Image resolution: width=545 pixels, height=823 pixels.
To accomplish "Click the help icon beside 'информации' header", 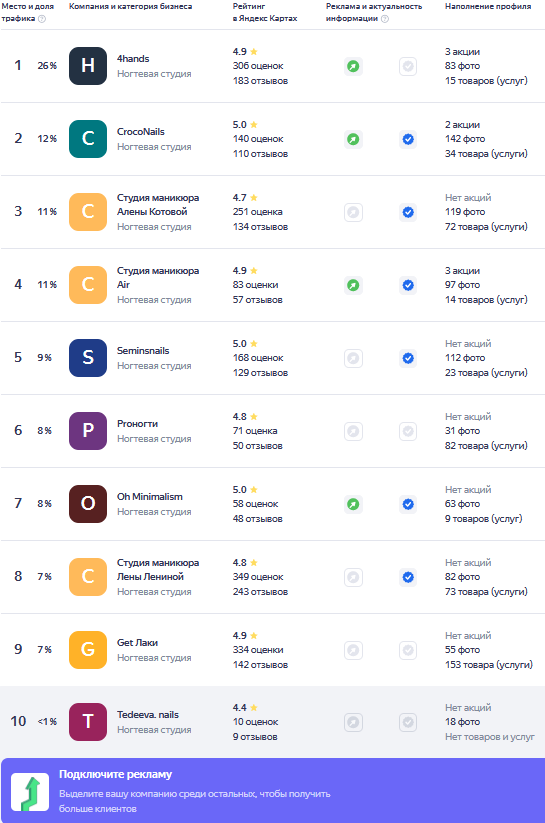I will tap(385, 19).
